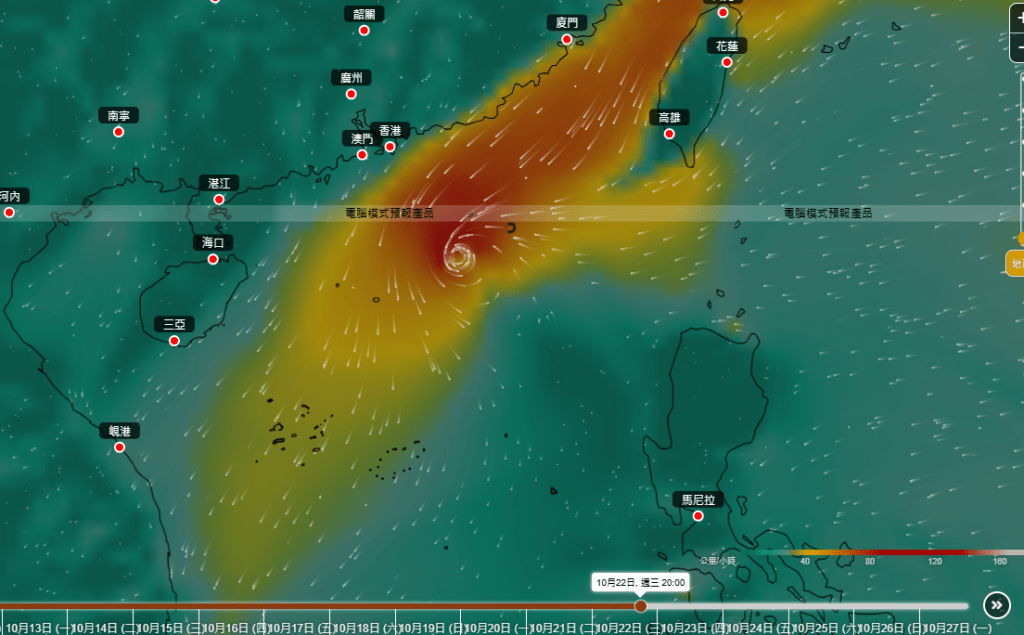
Task: Click the 香港 red location marker
Action: 390,147
